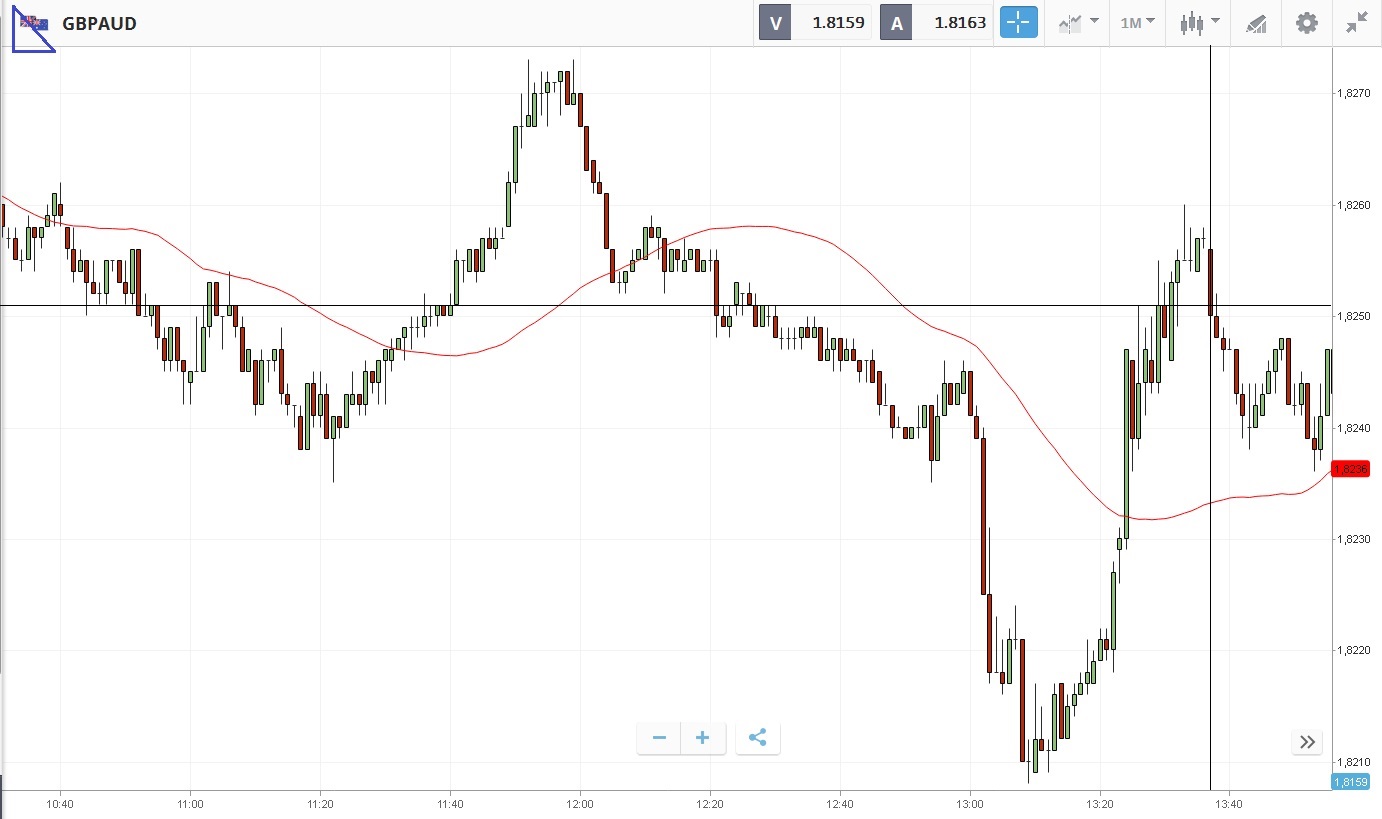Click the blue 1.8159 current price label

1350,782
